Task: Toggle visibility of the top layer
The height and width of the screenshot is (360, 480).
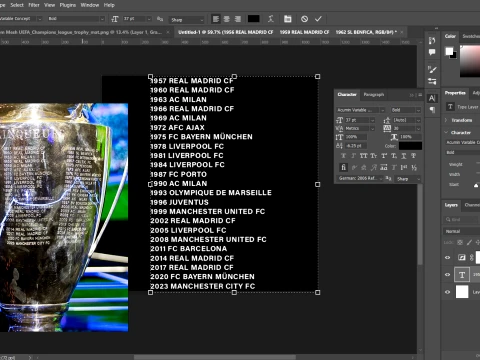Action: click(447, 257)
